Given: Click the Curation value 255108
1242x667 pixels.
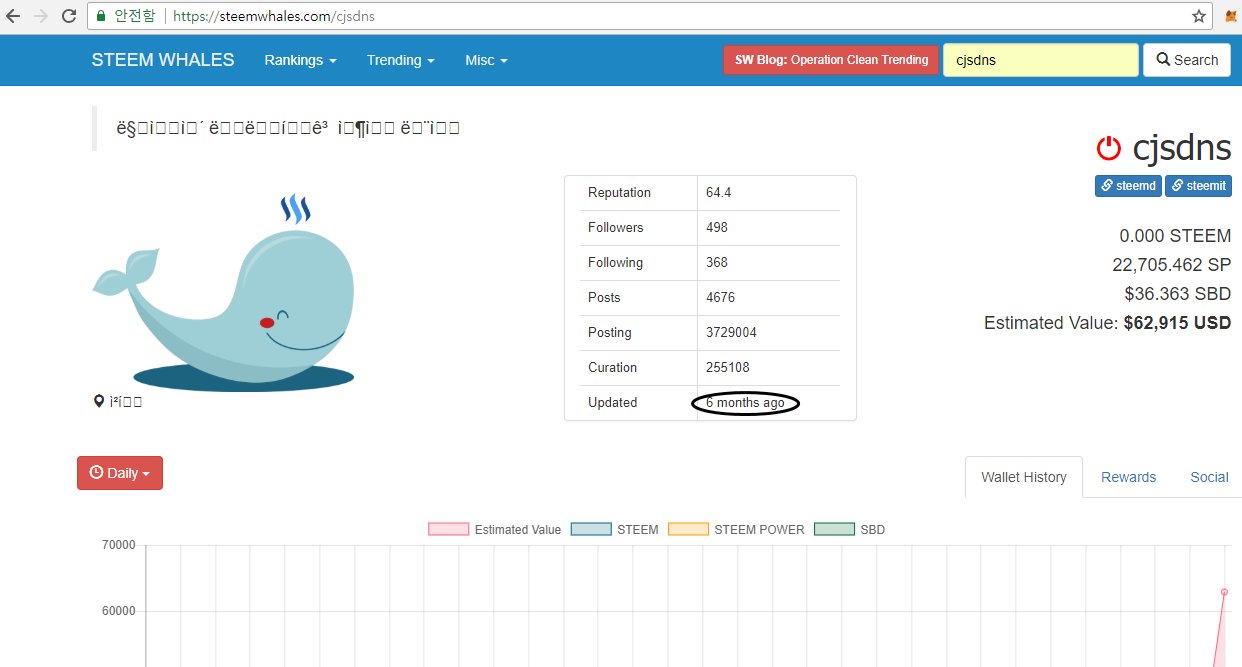Looking at the screenshot, I should (x=728, y=368).
